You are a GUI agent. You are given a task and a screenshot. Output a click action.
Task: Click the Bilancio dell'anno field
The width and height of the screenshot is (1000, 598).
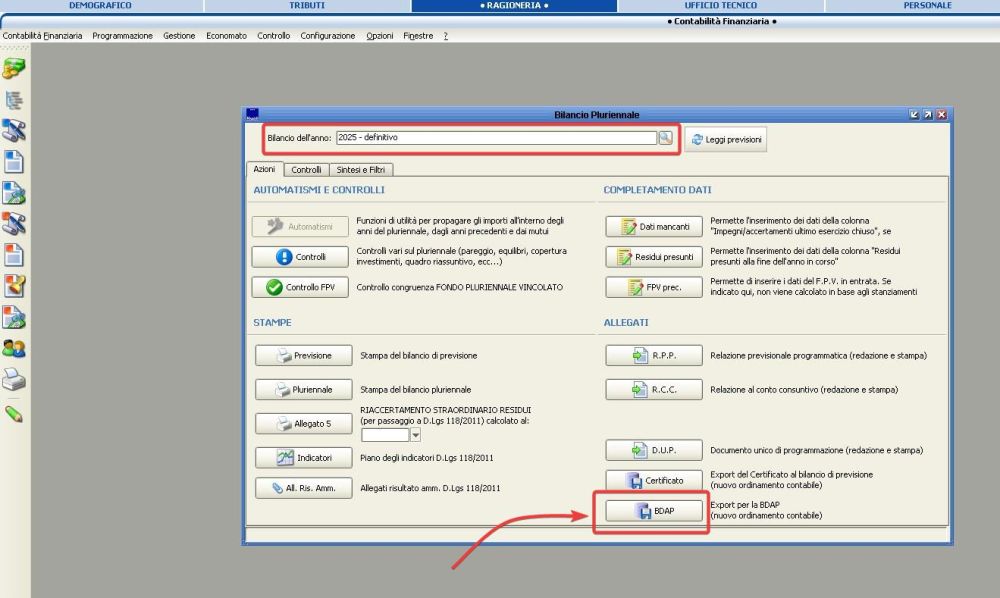[496, 138]
